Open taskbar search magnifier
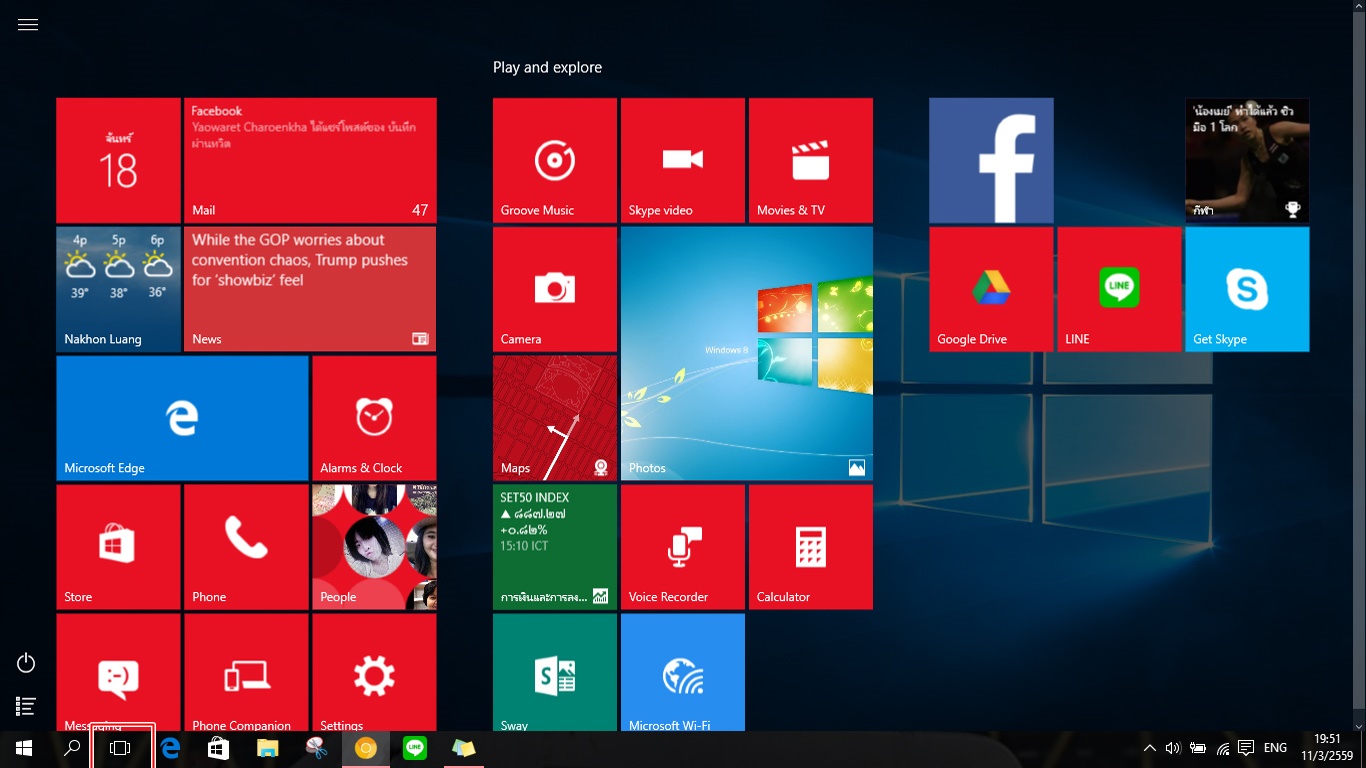Image resolution: width=1366 pixels, height=768 pixels. pos(72,748)
